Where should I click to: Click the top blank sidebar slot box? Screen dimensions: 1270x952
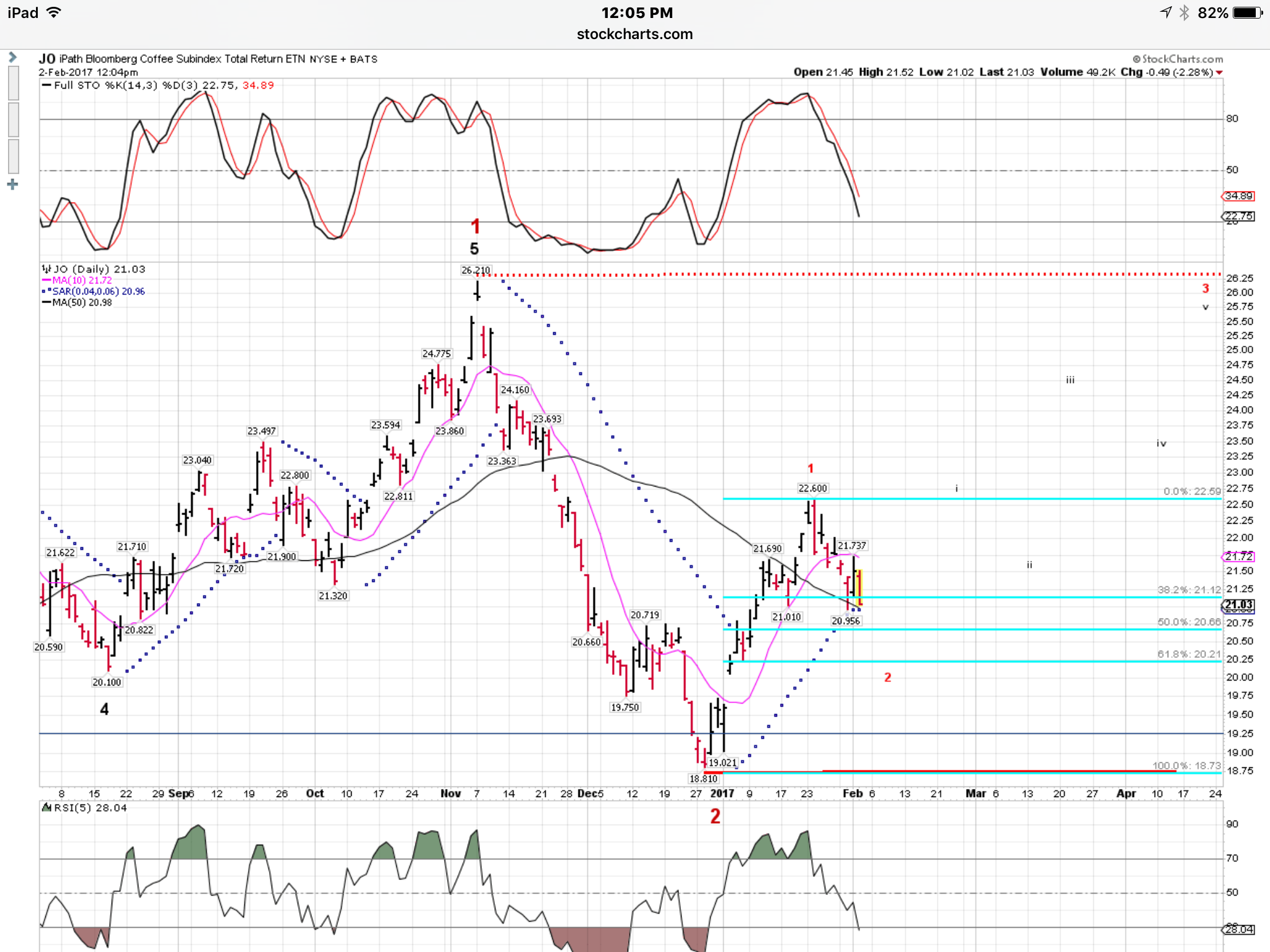(13, 82)
